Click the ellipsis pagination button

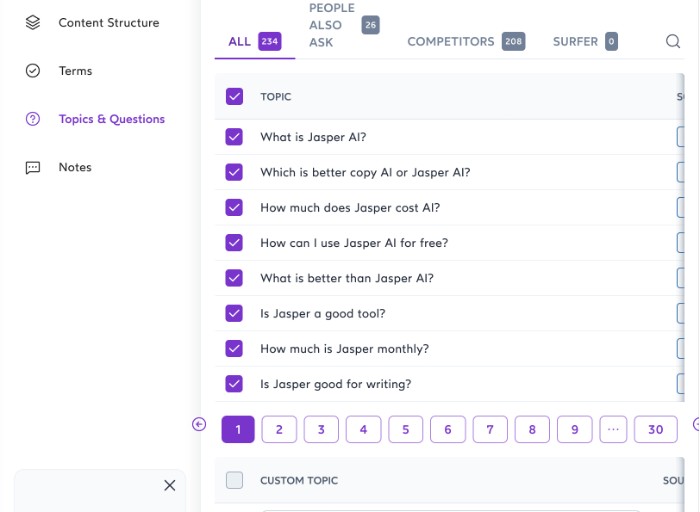(613, 429)
